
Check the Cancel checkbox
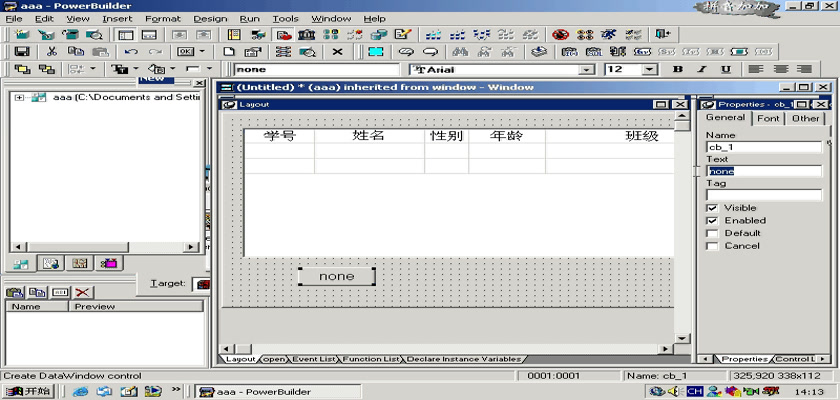click(712, 246)
